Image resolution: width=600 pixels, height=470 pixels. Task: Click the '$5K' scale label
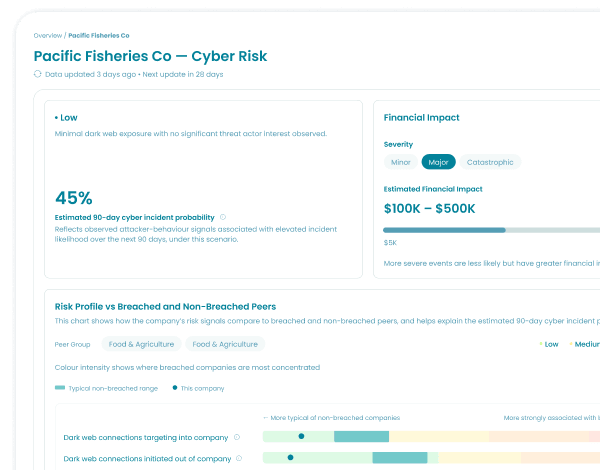(390, 243)
